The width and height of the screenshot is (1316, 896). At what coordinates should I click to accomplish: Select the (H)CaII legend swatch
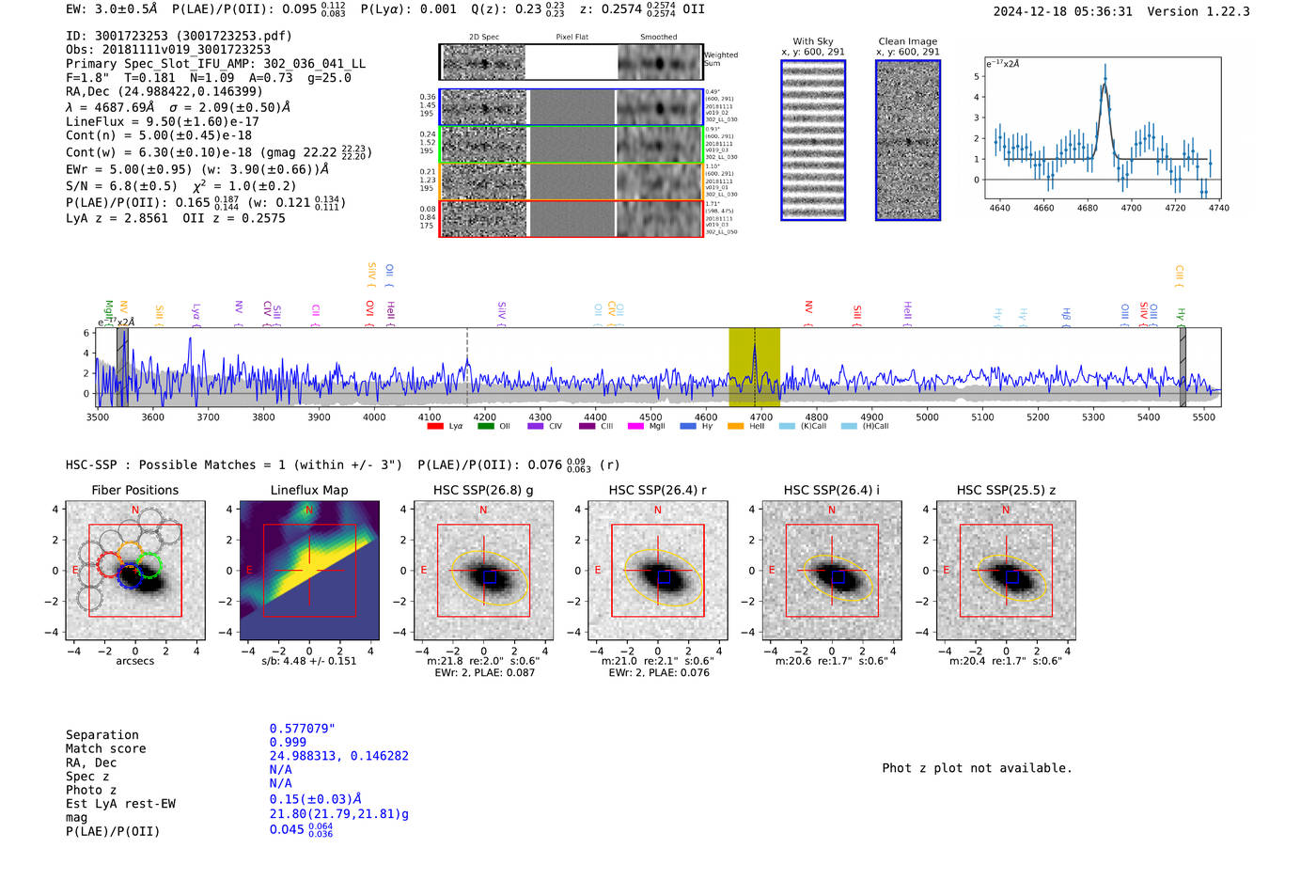click(849, 426)
